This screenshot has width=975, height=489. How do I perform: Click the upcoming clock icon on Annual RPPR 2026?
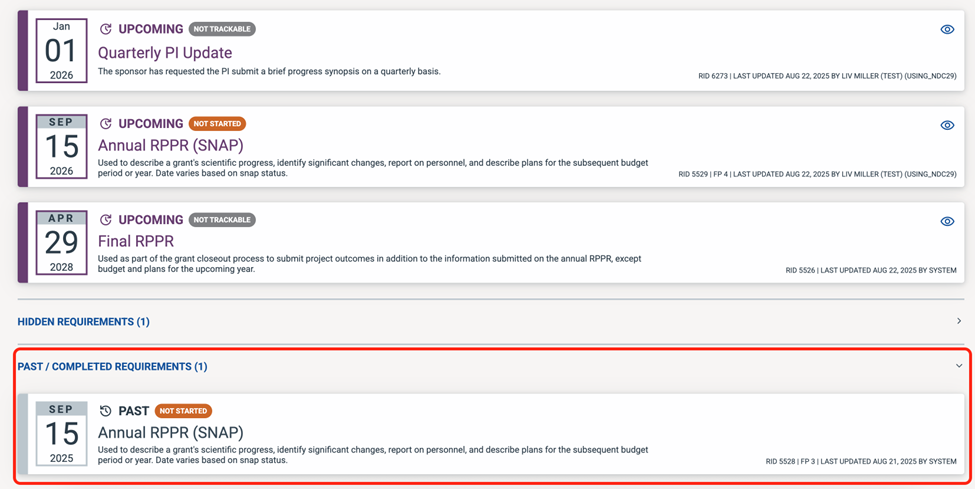[105, 124]
